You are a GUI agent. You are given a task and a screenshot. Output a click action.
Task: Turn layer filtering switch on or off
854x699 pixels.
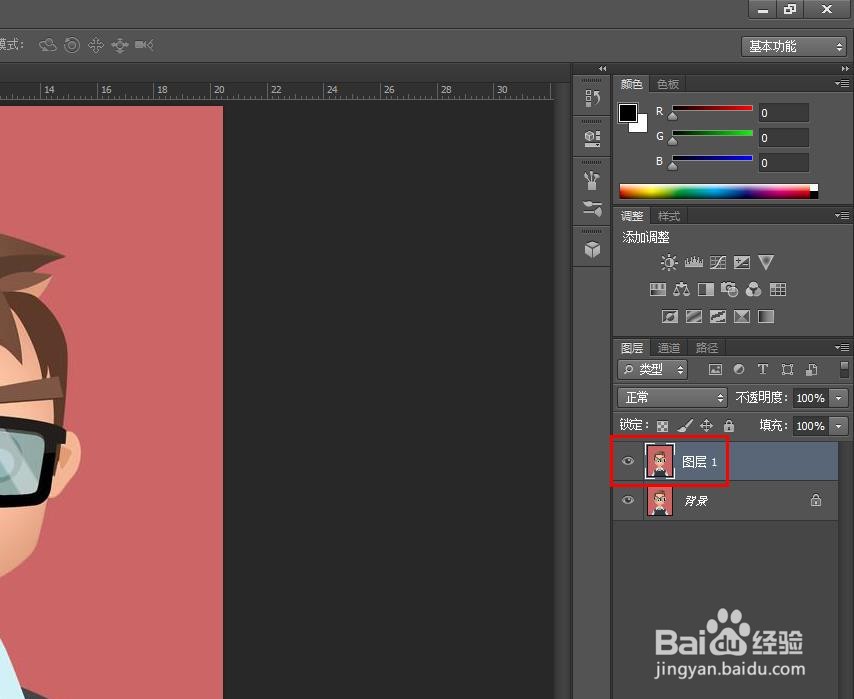click(844, 369)
